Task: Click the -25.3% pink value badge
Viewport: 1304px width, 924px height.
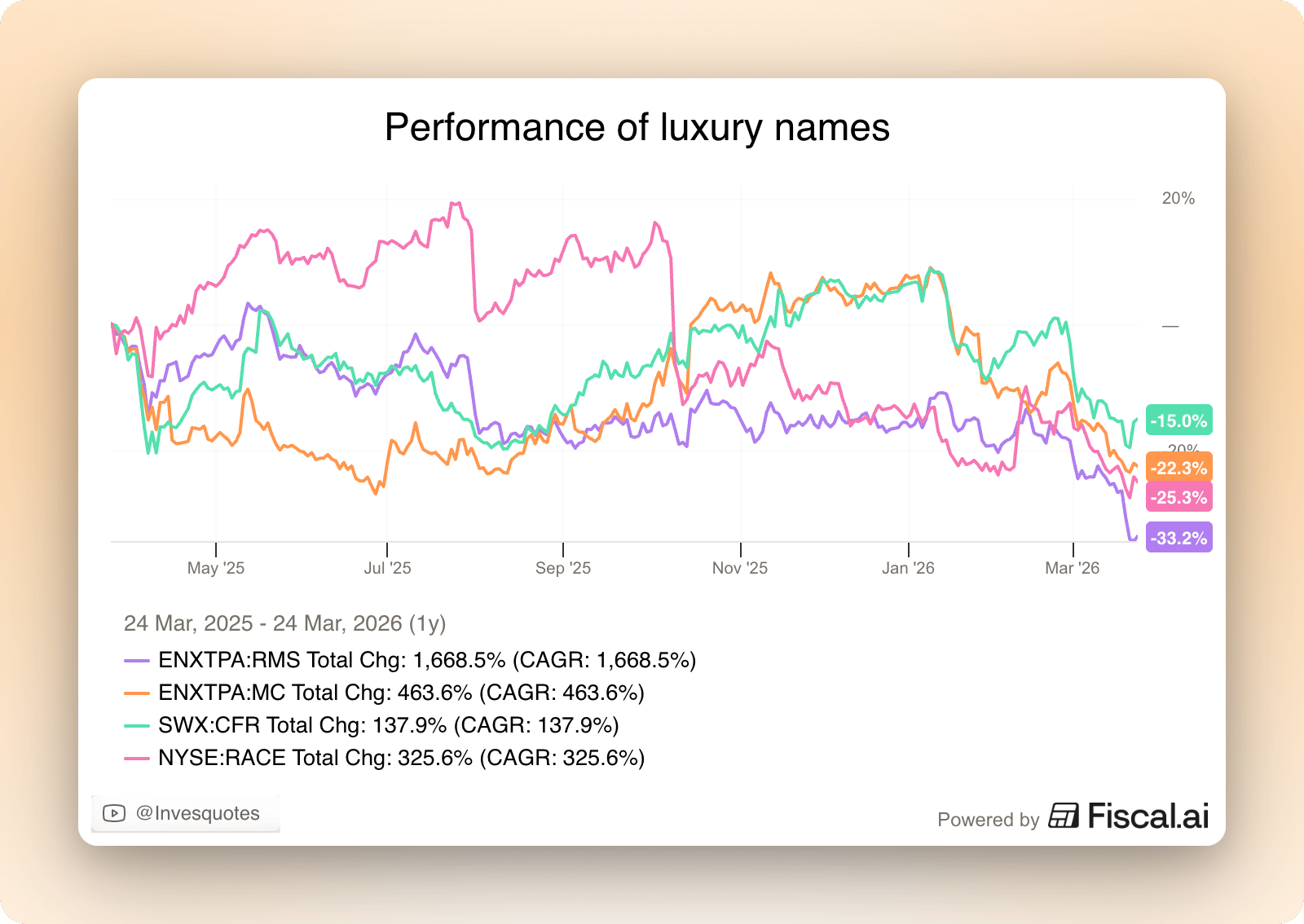Action: [x=1179, y=497]
